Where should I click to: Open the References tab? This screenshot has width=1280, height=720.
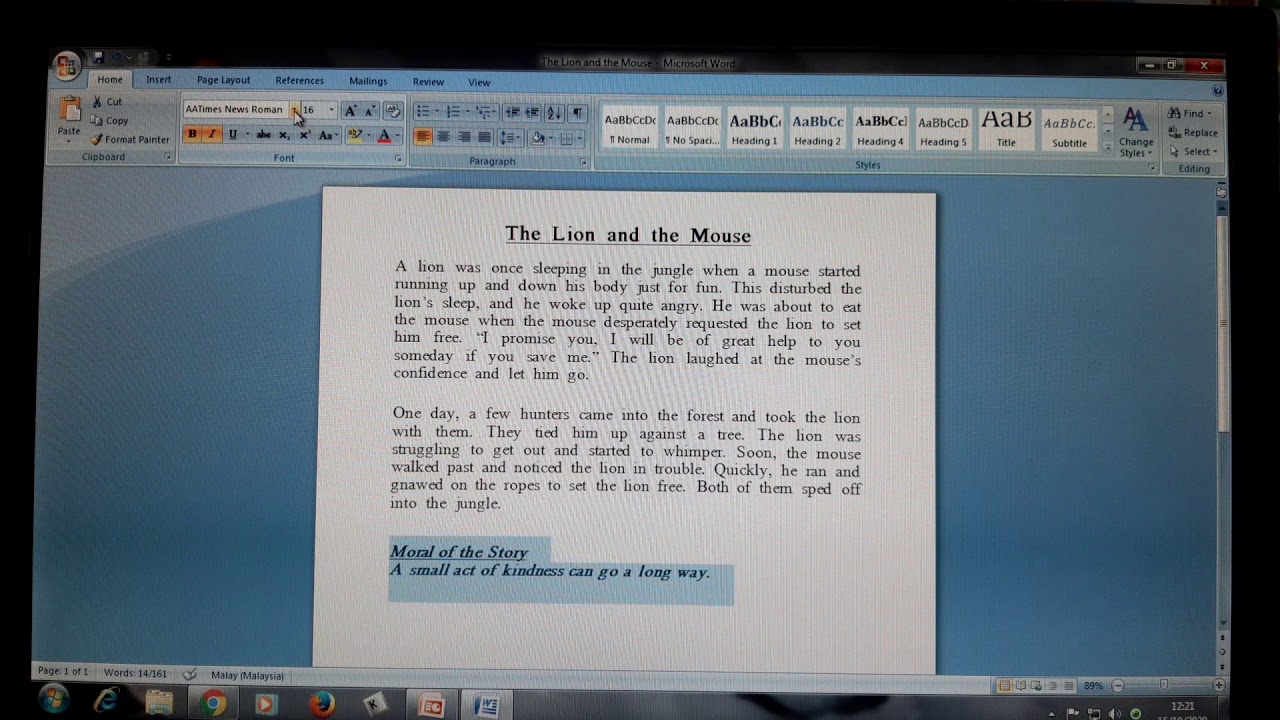click(x=299, y=81)
